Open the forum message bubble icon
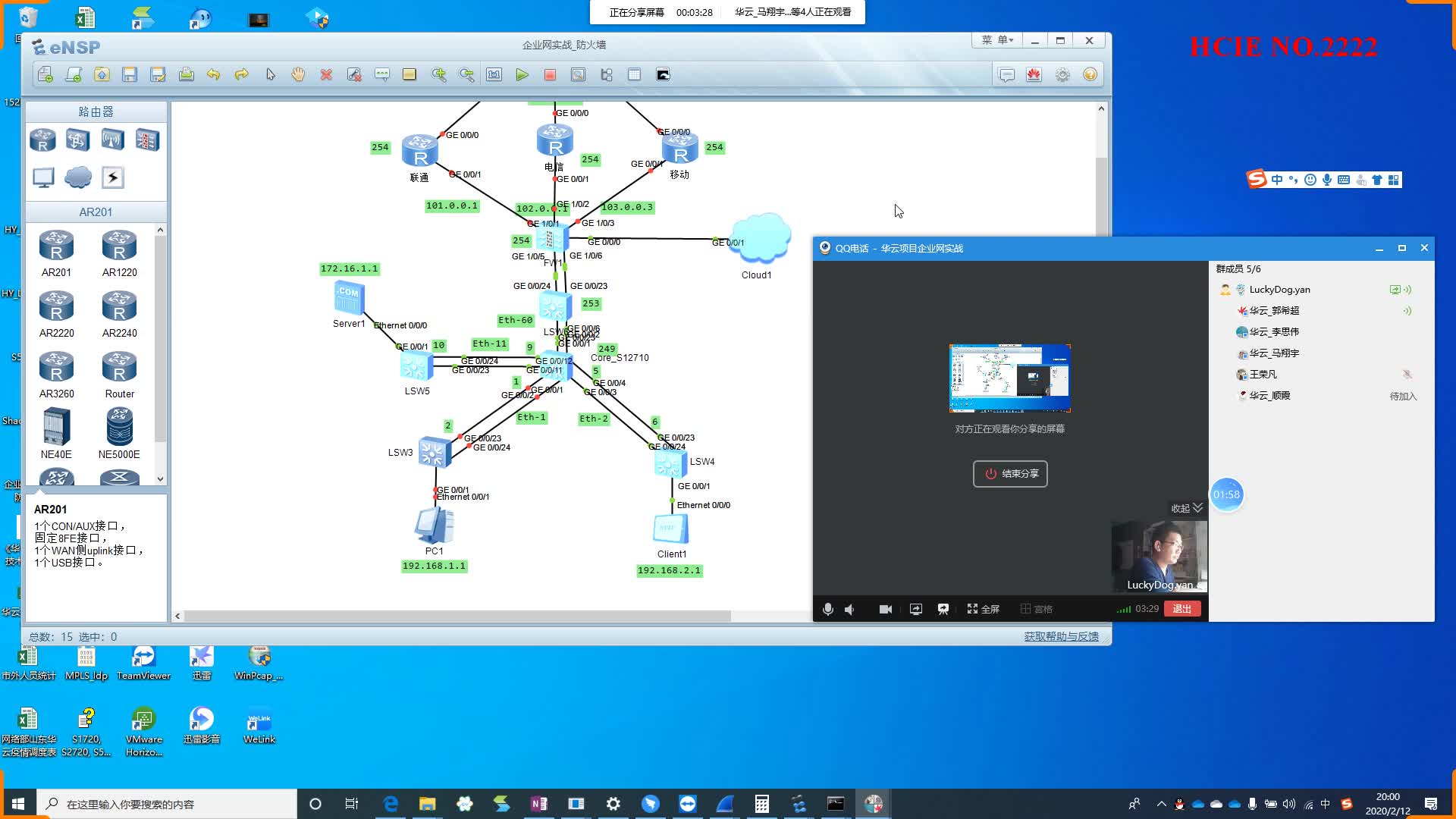This screenshot has width=1456, height=819. tap(1006, 74)
